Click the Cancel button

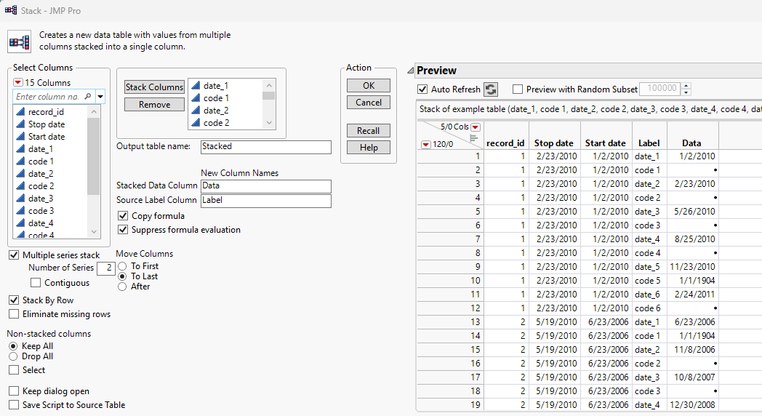368,103
